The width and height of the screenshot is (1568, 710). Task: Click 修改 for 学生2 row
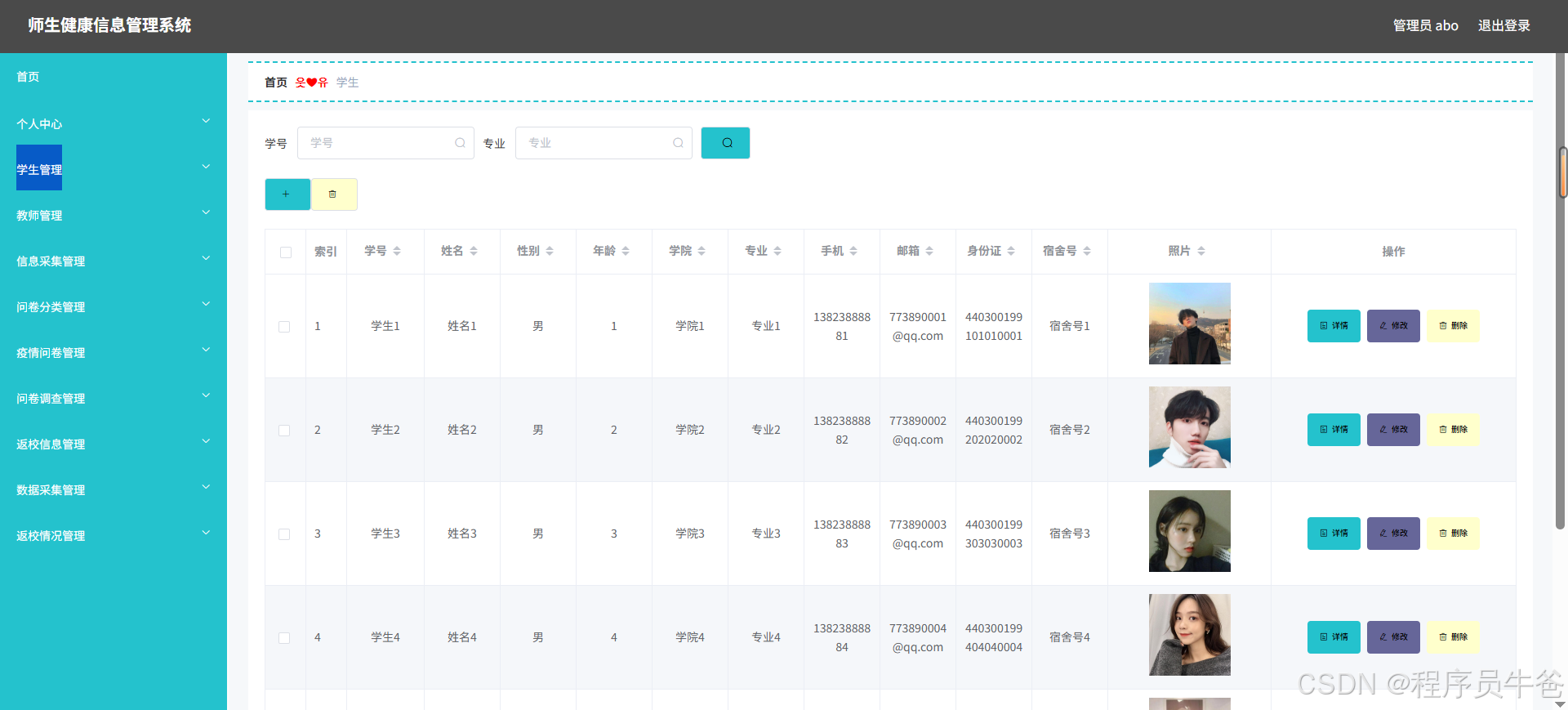pyautogui.click(x=1393, y=430)
